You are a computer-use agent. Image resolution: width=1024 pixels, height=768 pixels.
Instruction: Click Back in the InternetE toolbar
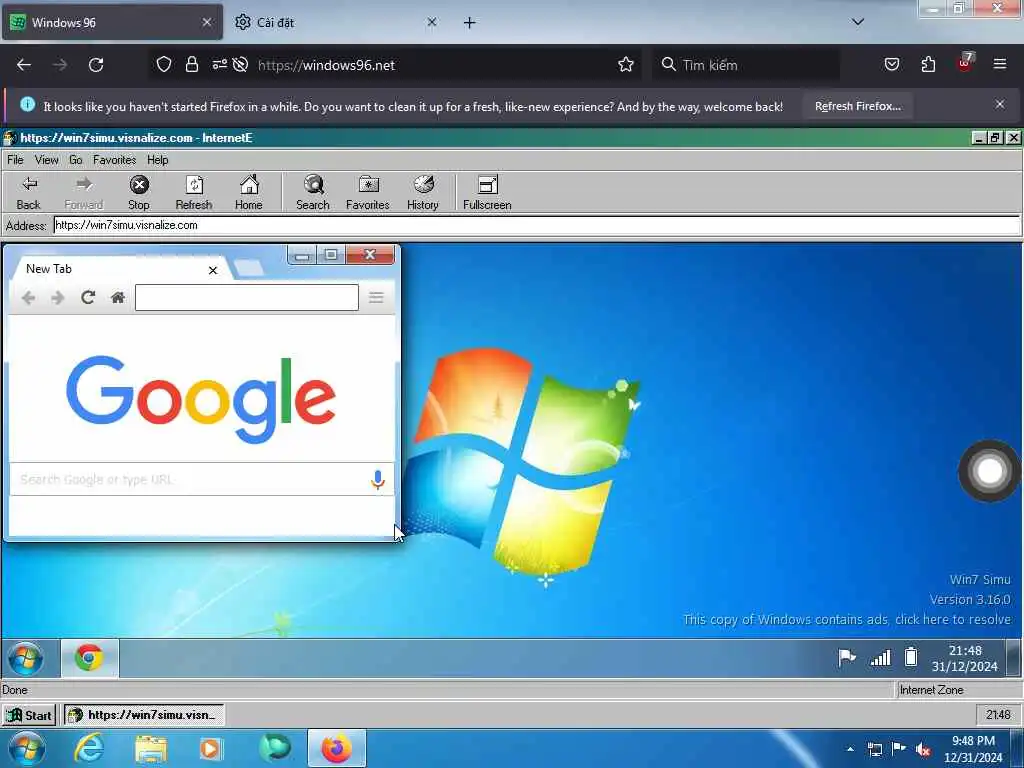pos(28,193)
